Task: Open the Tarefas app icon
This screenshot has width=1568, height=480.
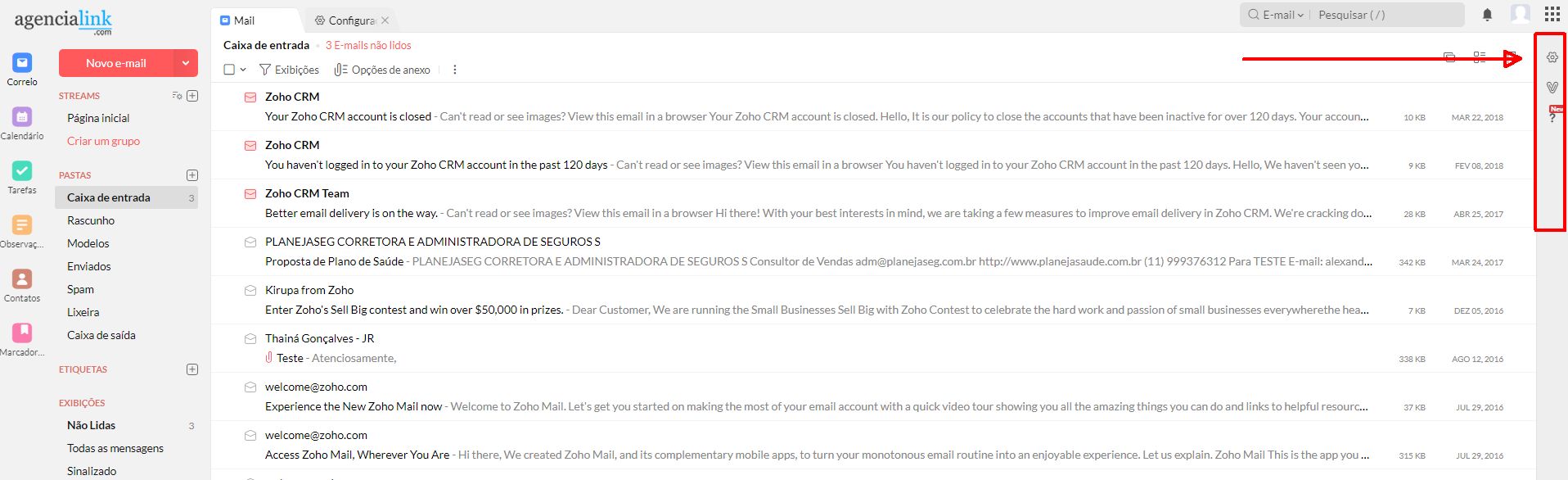Action: 22,171
